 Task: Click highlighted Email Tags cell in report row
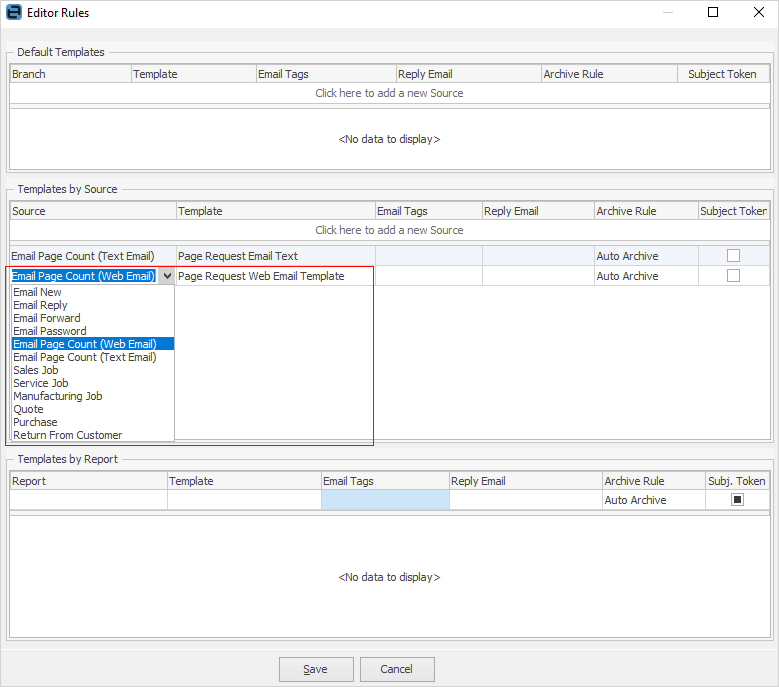click(385, 500)
